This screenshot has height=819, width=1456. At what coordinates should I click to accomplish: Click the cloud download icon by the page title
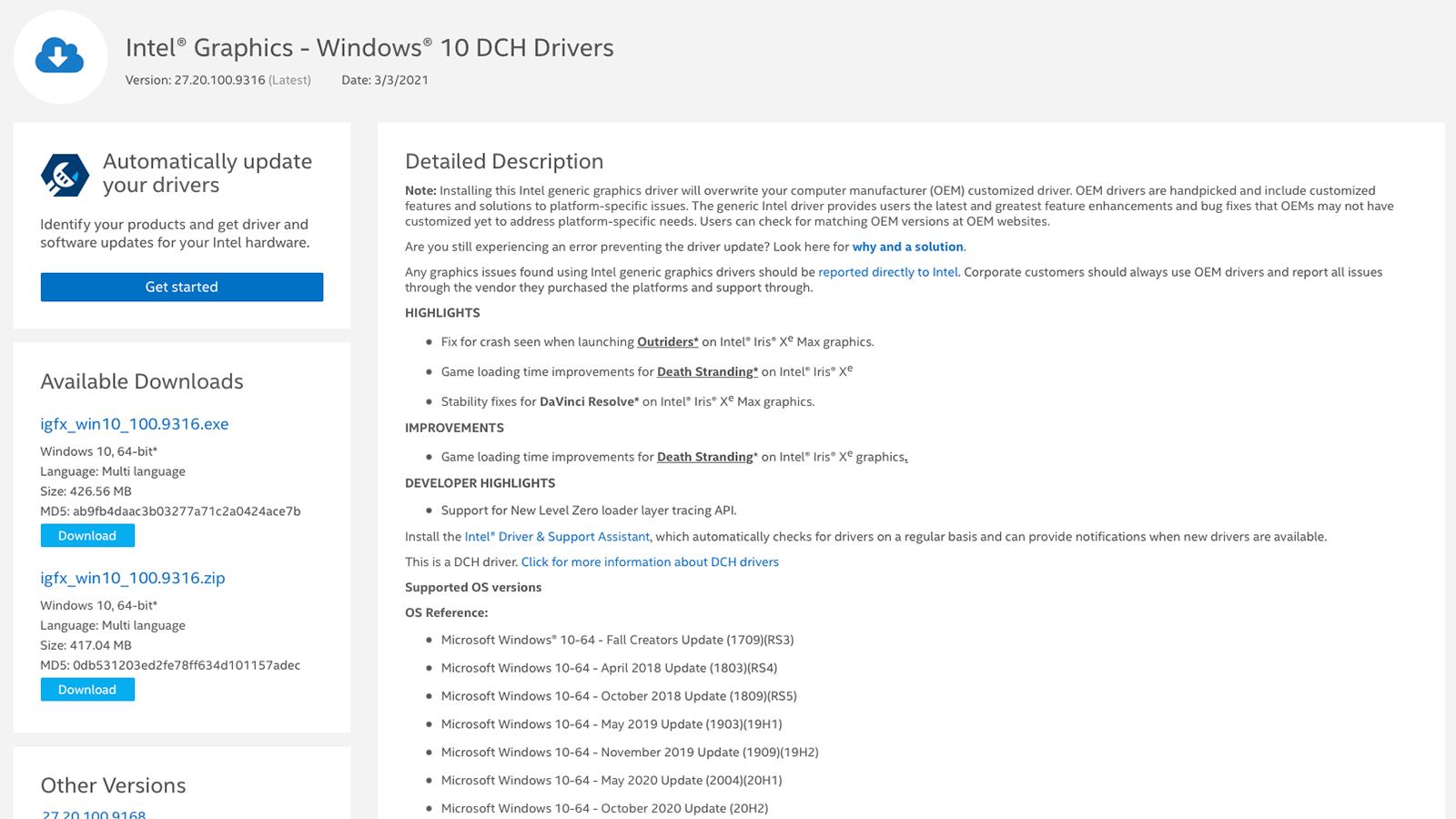coord(60,56)
